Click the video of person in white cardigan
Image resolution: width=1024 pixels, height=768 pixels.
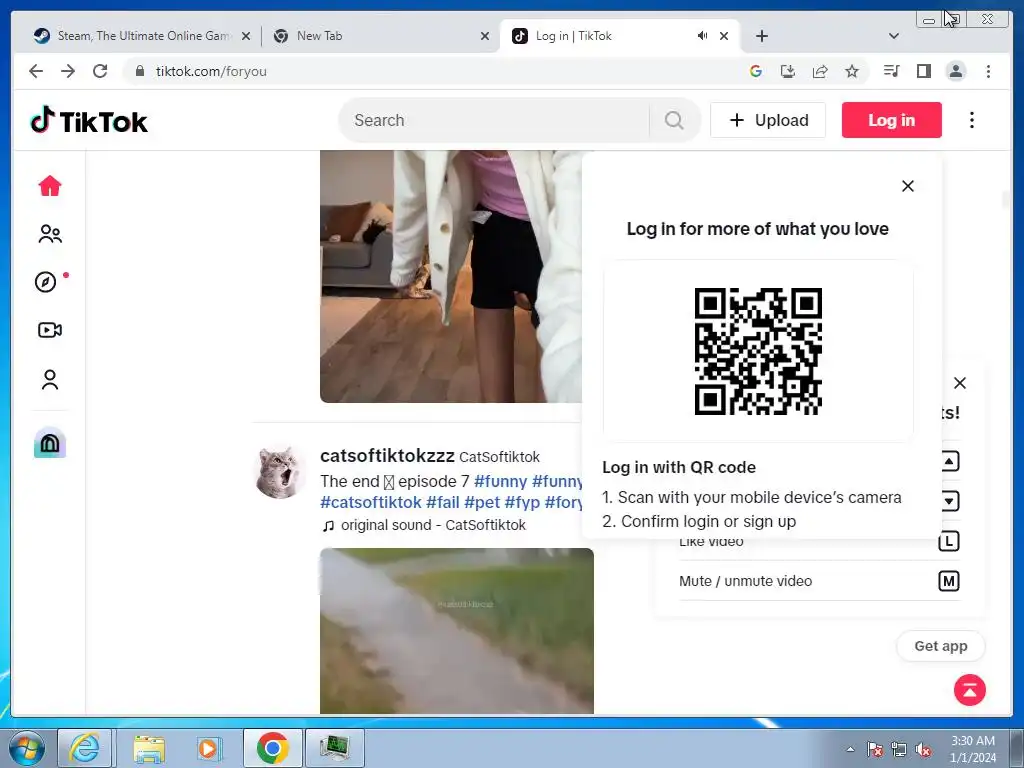451,276
